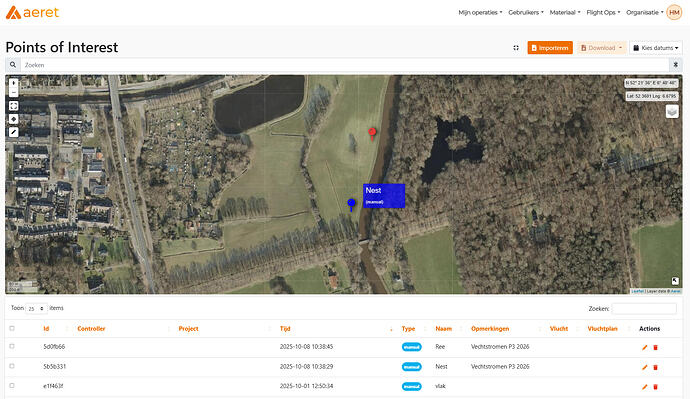Click the diamond marker tool on map
Image resolution: width=690 pixels, height=399 pixels.
(x=14, y=119)
